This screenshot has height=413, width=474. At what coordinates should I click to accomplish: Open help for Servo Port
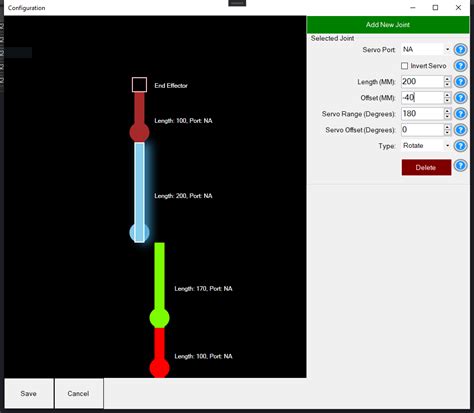[460, 50]
